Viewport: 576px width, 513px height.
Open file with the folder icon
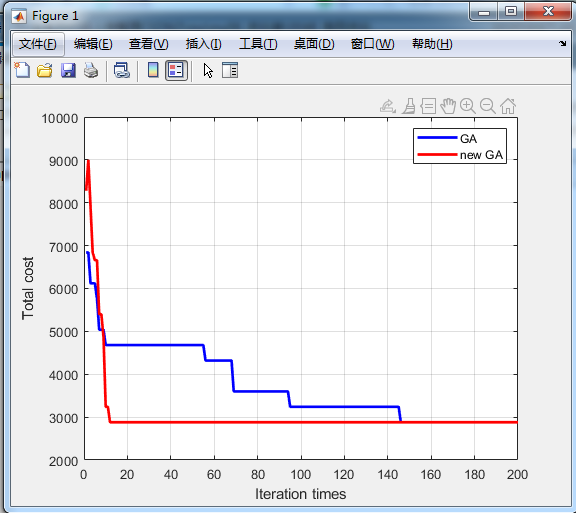coord(45,70)
